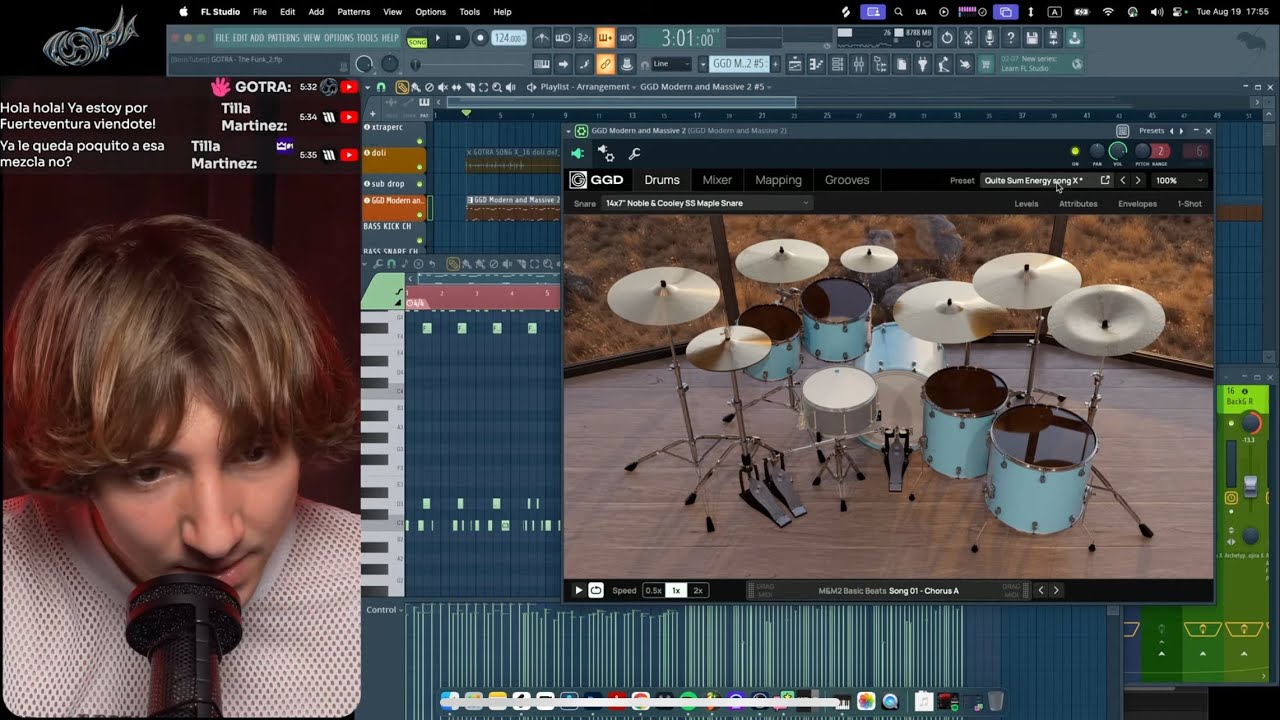Viewport: 1280px width, 720px height.
Task: Open the plugin wrench settings icon
Action: (x=634, y=153)
